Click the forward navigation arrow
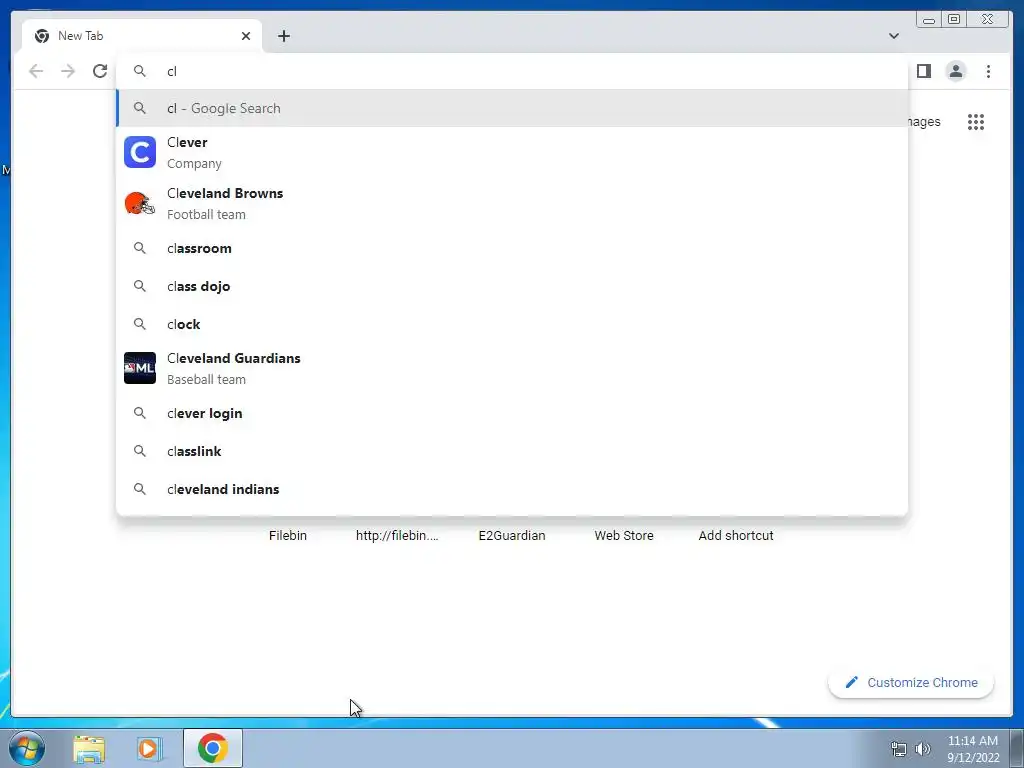This screenshot has width=1024, height=768. (x=68, y=71)
